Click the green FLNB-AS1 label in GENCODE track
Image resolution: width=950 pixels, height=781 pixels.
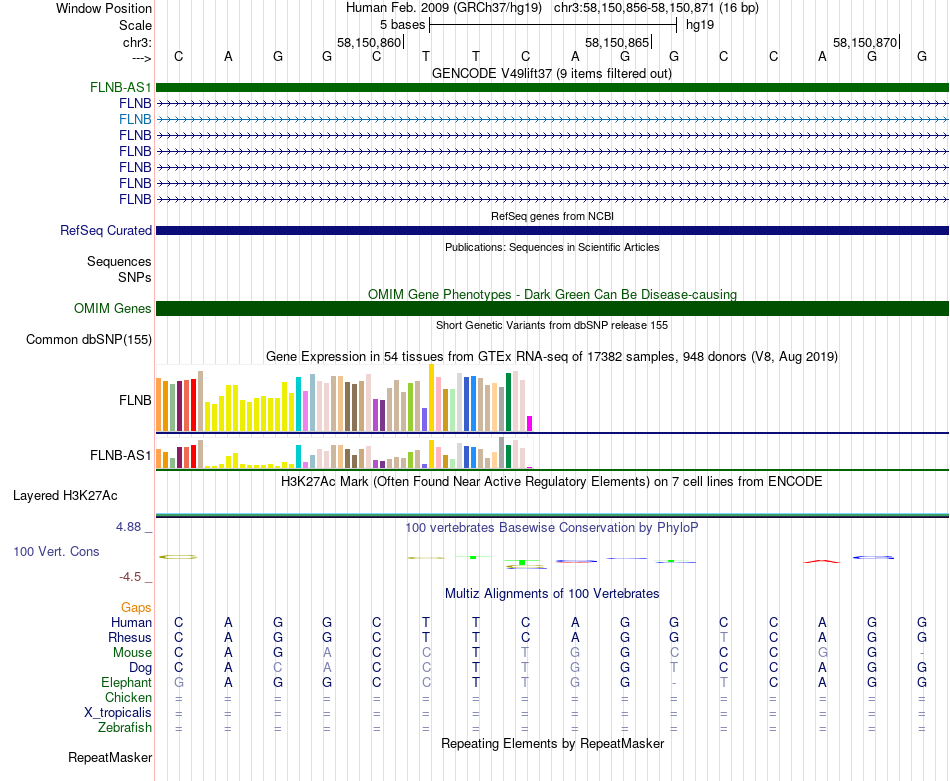tap(121, 87)
